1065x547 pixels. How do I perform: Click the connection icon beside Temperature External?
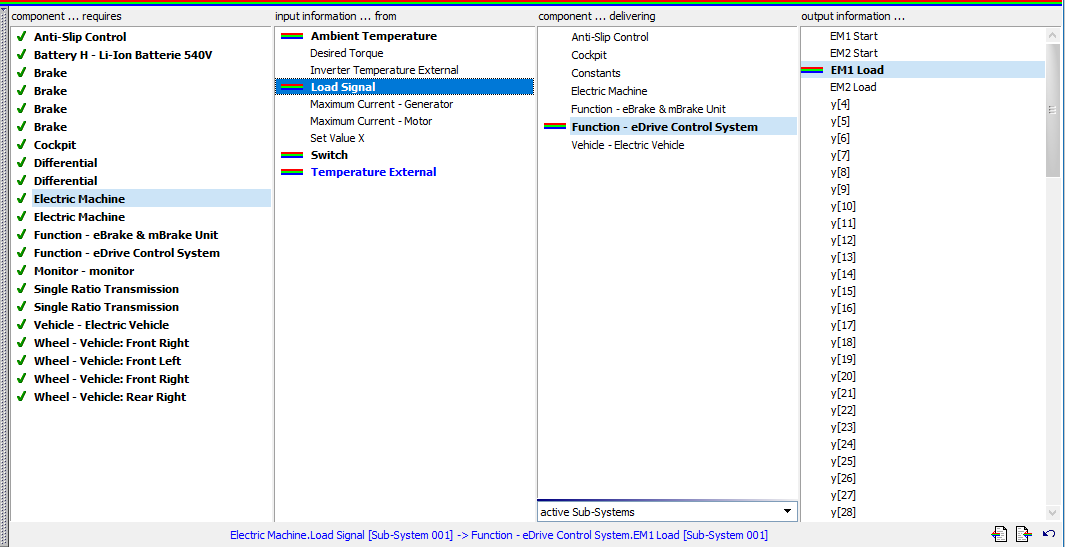pyautogui.click(x=292, y=172)
